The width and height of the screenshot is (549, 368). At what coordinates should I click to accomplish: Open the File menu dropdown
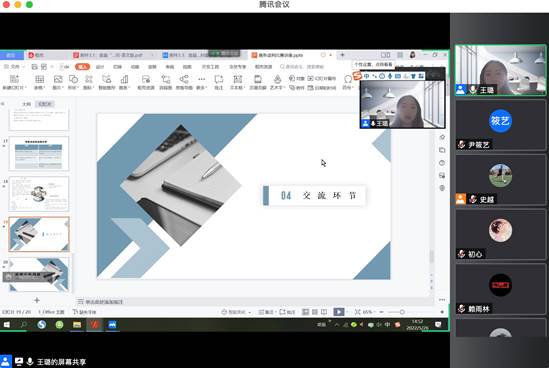[15, 67]
